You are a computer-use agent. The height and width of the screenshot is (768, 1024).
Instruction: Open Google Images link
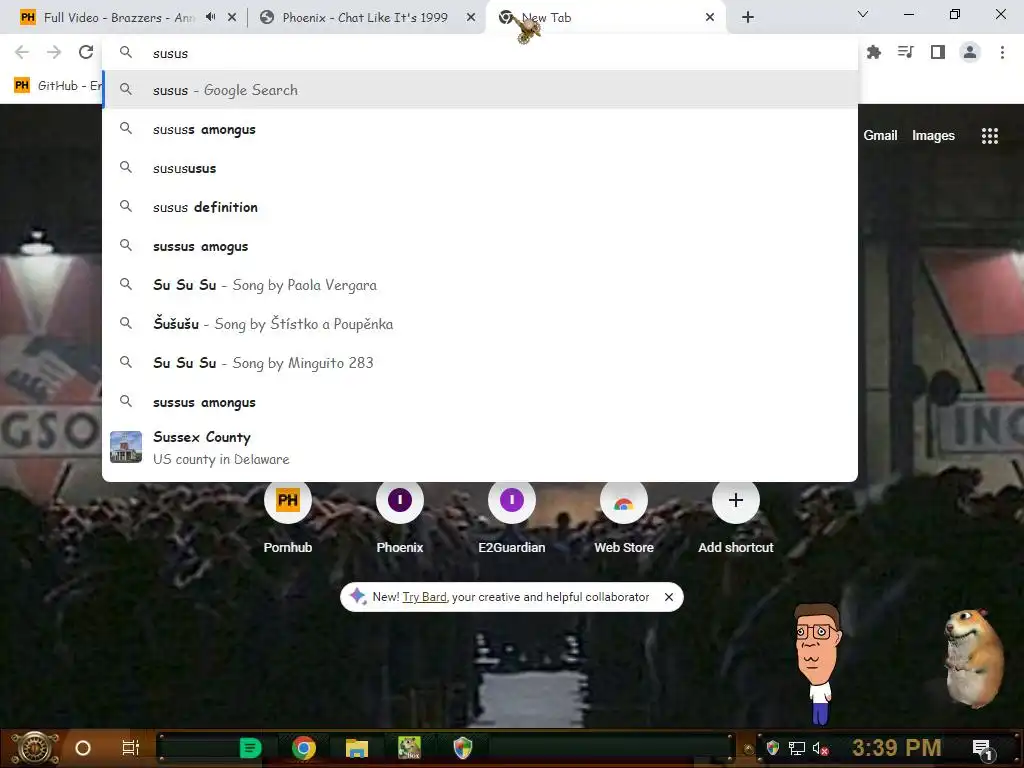tap(933, 135)
